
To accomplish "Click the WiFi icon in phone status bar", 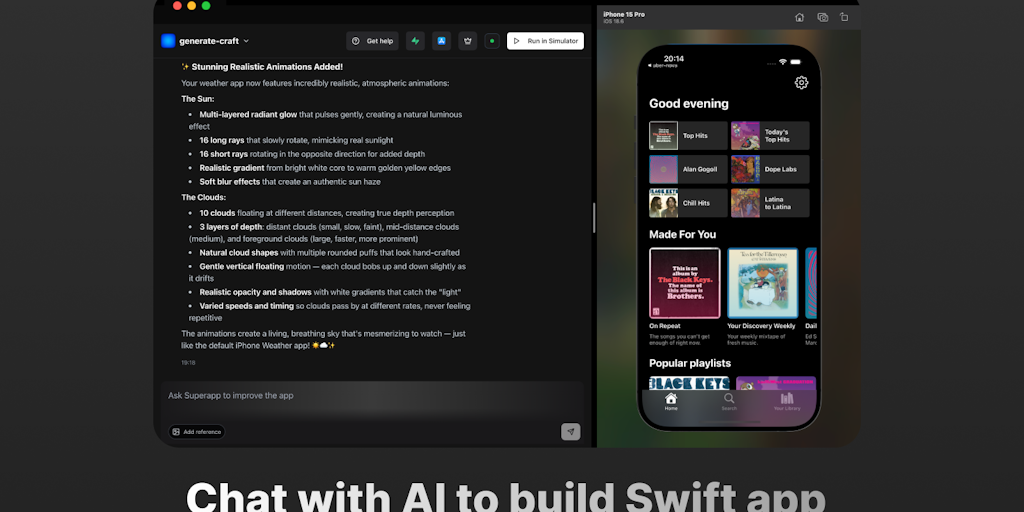I will (782, 61).
